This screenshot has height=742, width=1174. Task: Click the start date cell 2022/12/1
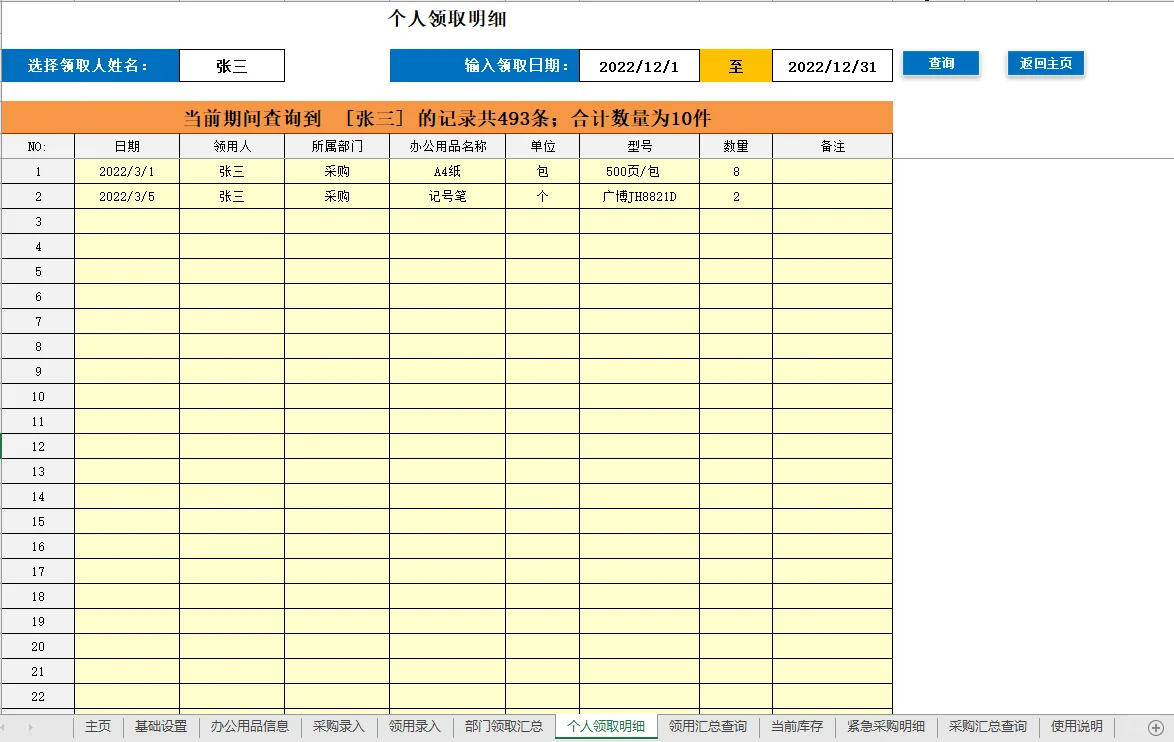(x=640, y=65)
